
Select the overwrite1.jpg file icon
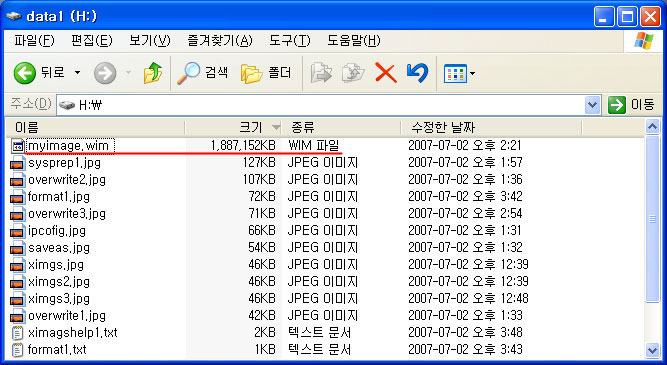(x=17, y=316)
